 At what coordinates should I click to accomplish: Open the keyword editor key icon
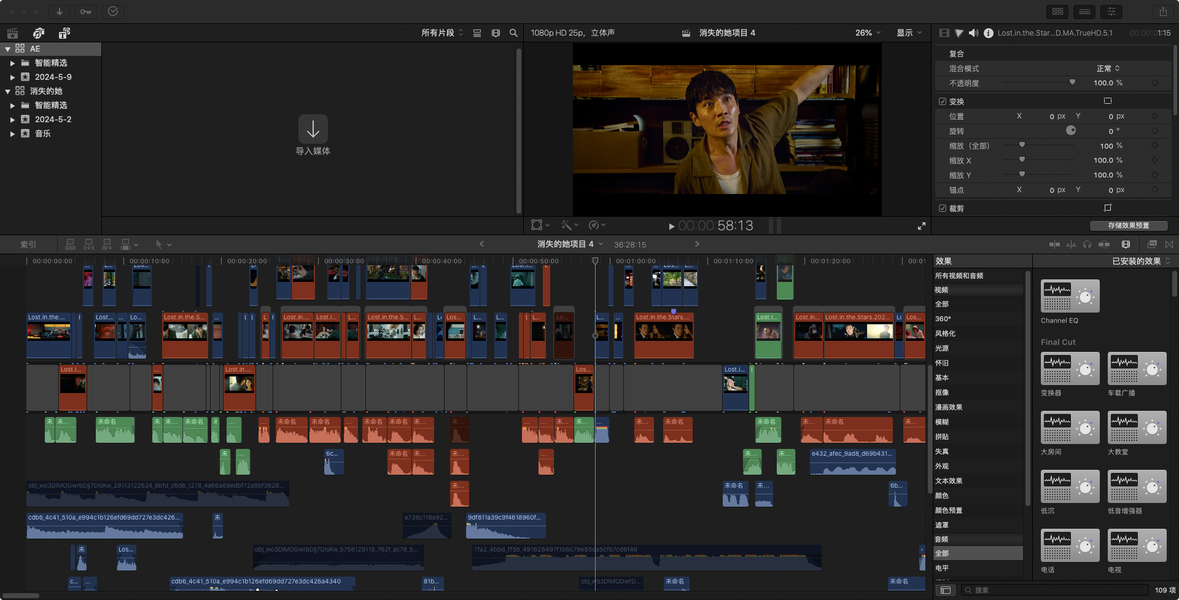pos(86,11)
